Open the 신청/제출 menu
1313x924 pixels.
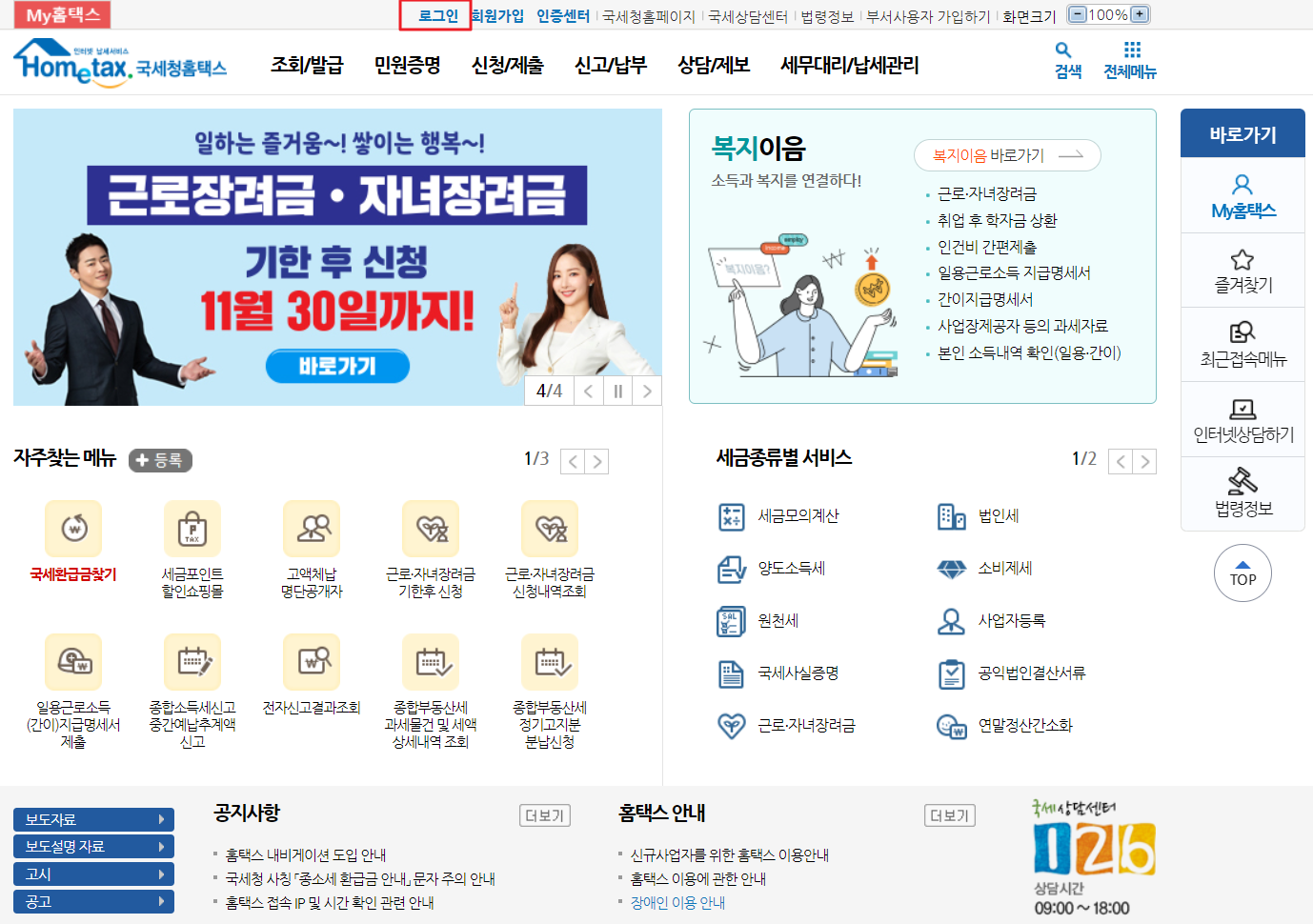coord(508,65)
